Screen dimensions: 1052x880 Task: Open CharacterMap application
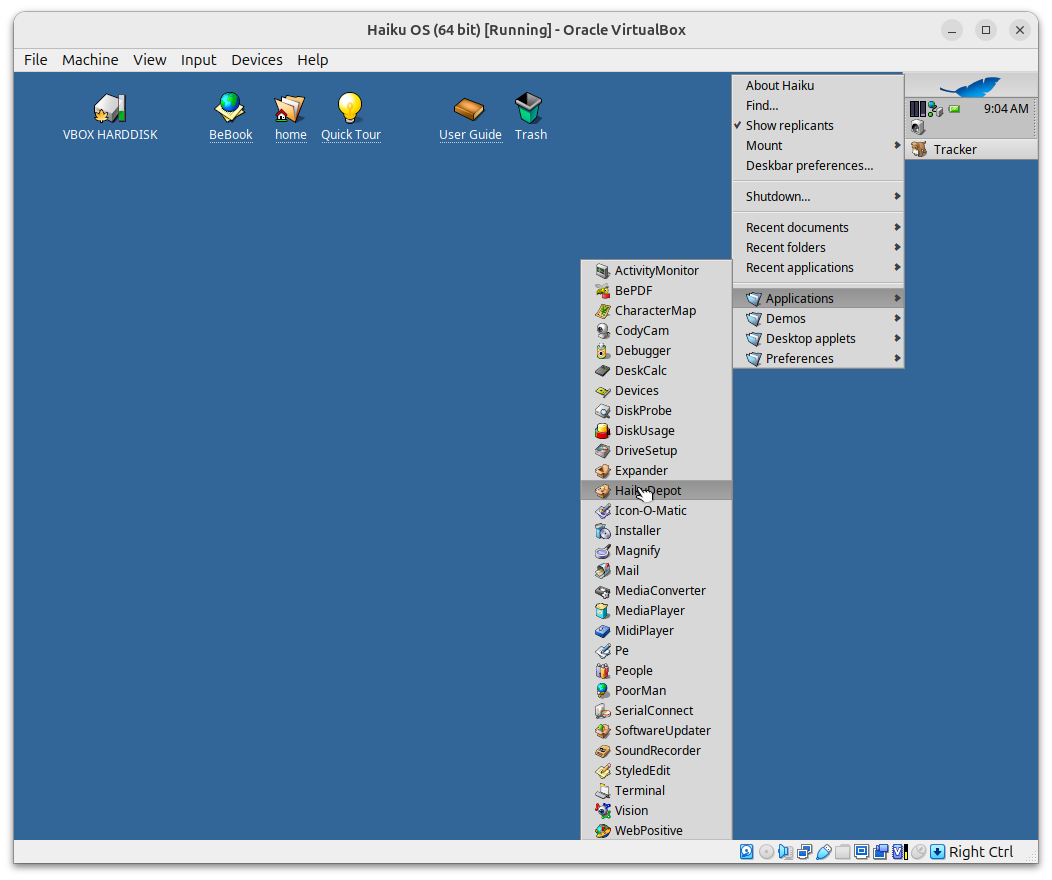[656, 311]
